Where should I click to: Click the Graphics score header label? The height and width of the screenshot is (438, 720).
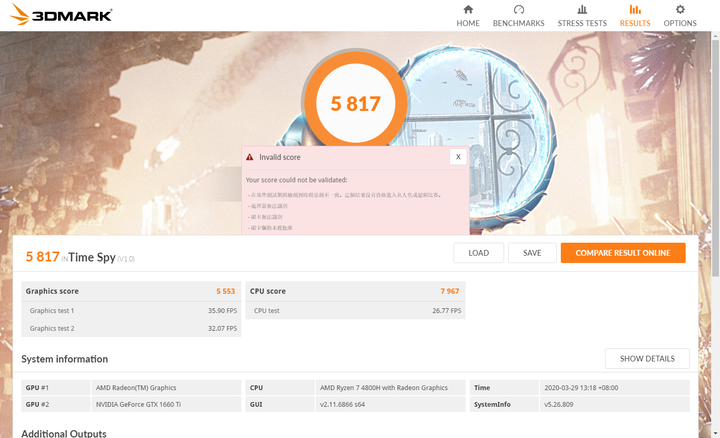[x=52, y=291]
